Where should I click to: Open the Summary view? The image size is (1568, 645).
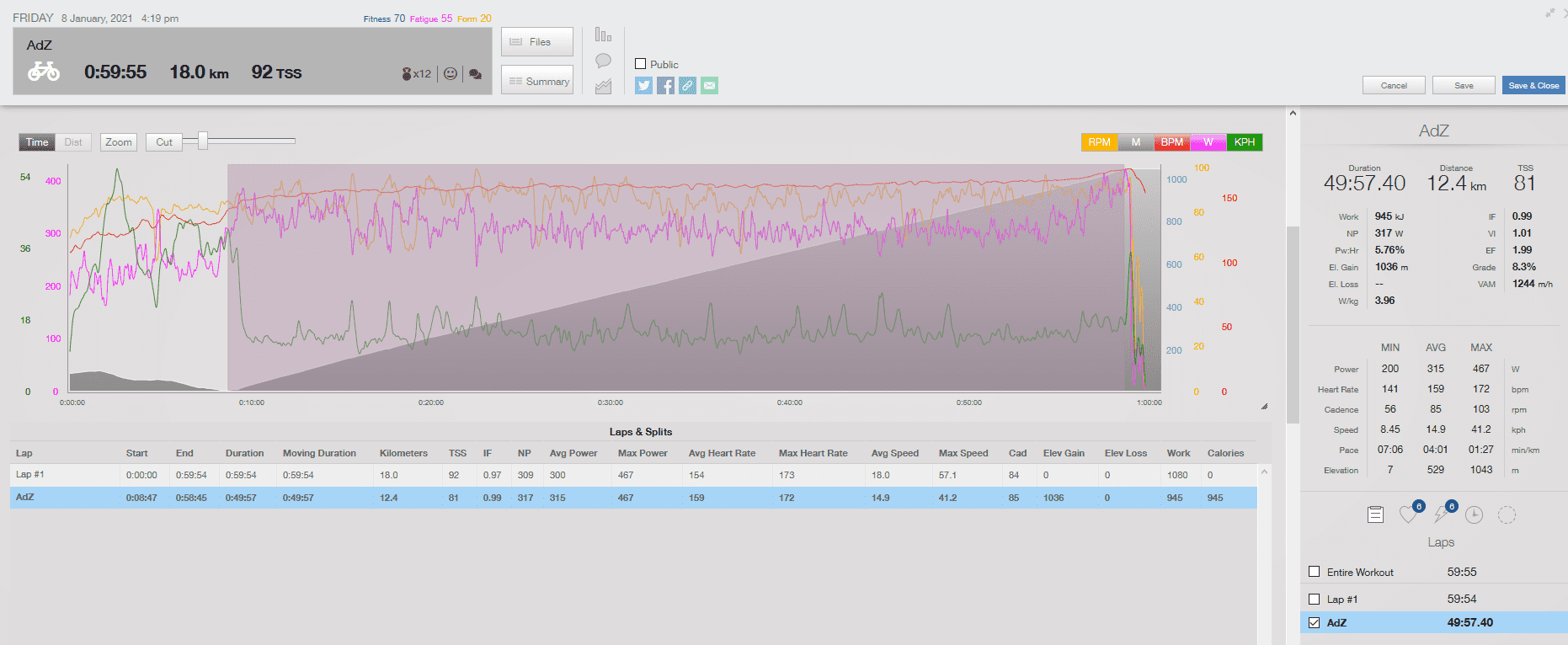(x=537, y=81)
